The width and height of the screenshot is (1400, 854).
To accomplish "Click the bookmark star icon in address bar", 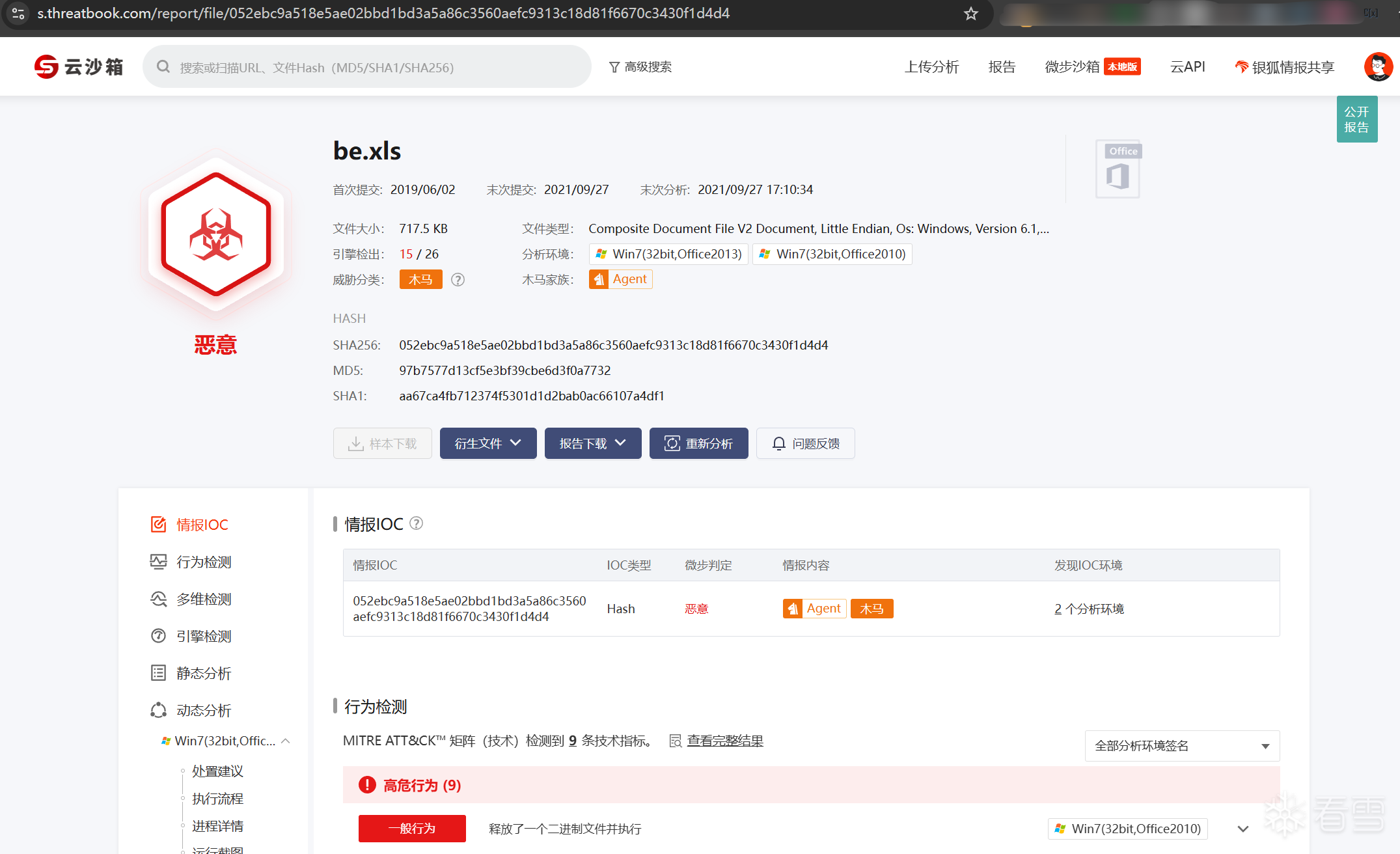I will point(970,14).
